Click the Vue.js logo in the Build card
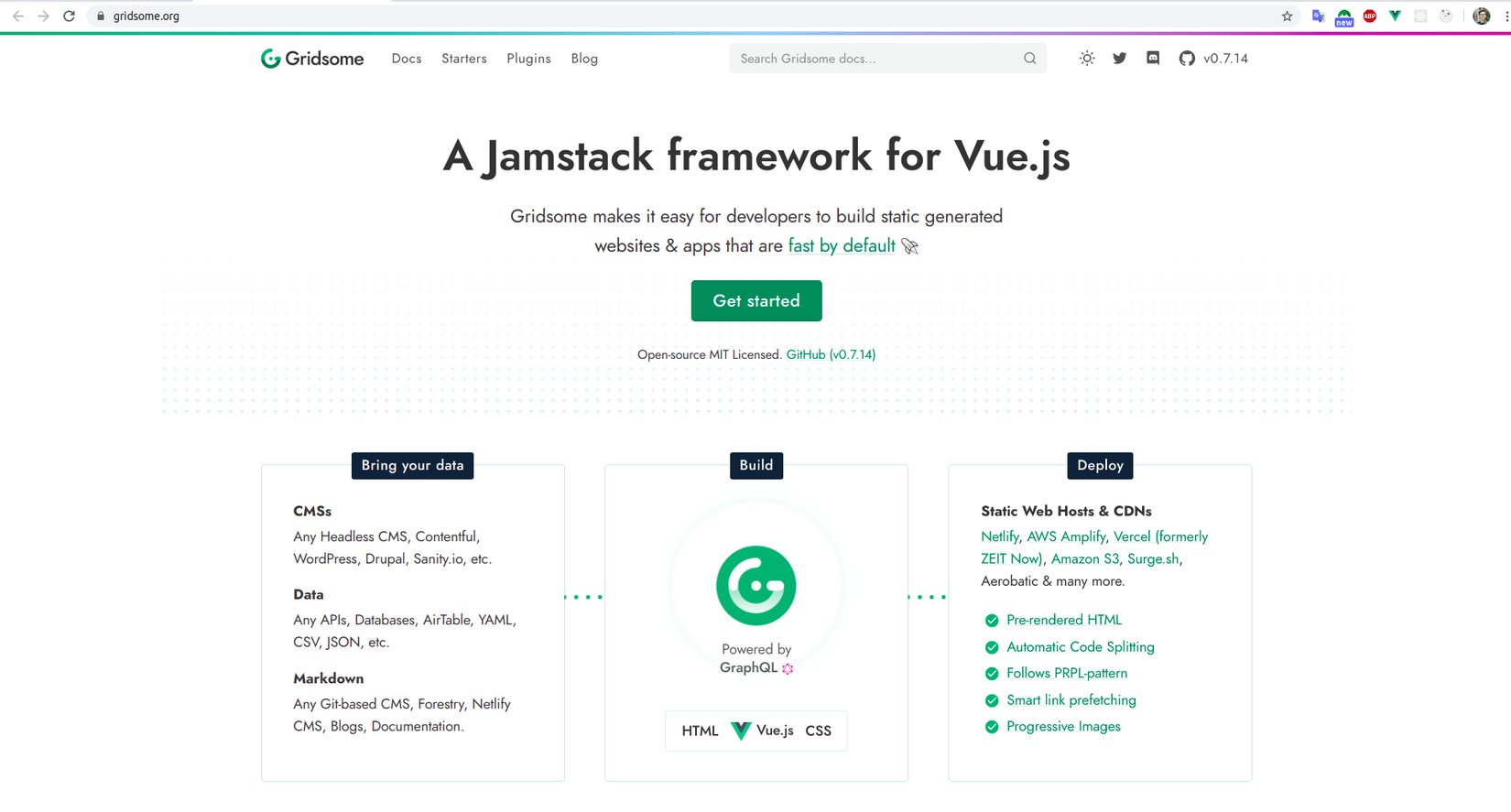 (x=741, y=731)
